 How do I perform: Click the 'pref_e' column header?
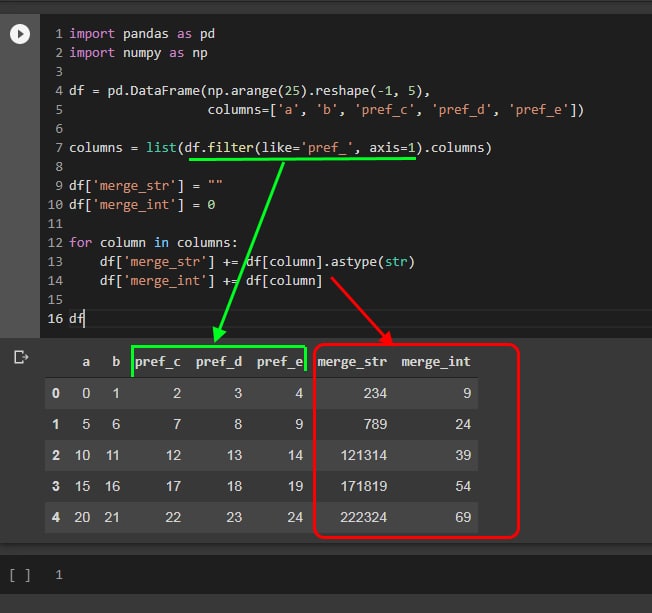[280, 362]
